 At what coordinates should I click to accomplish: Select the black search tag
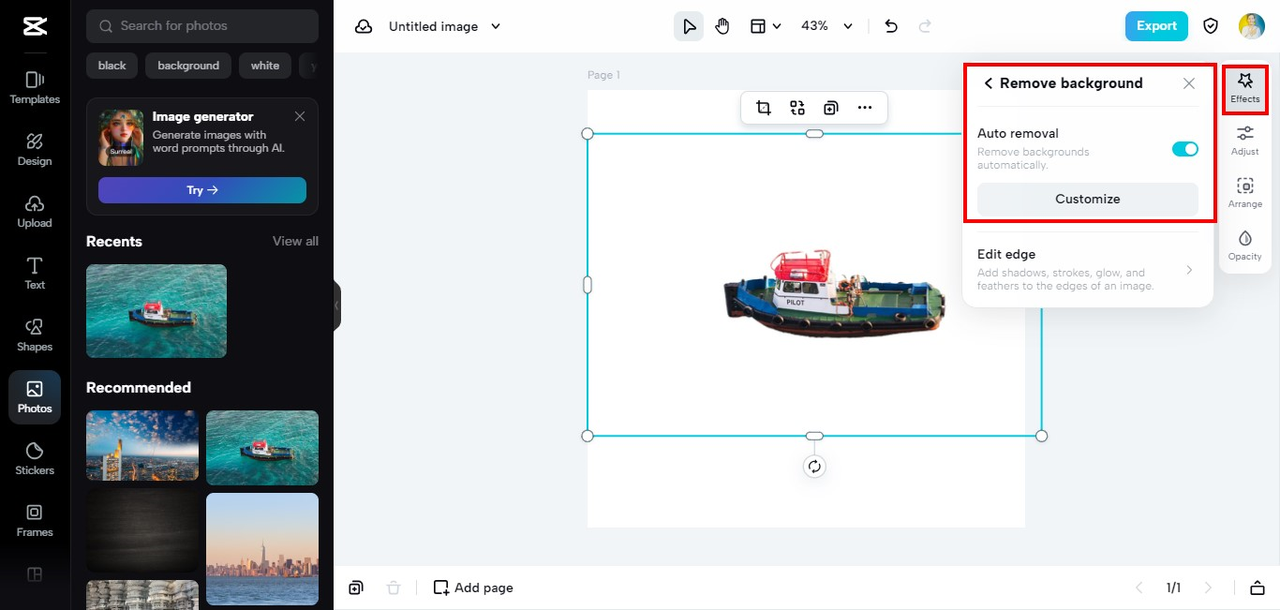tap(112, 66)
